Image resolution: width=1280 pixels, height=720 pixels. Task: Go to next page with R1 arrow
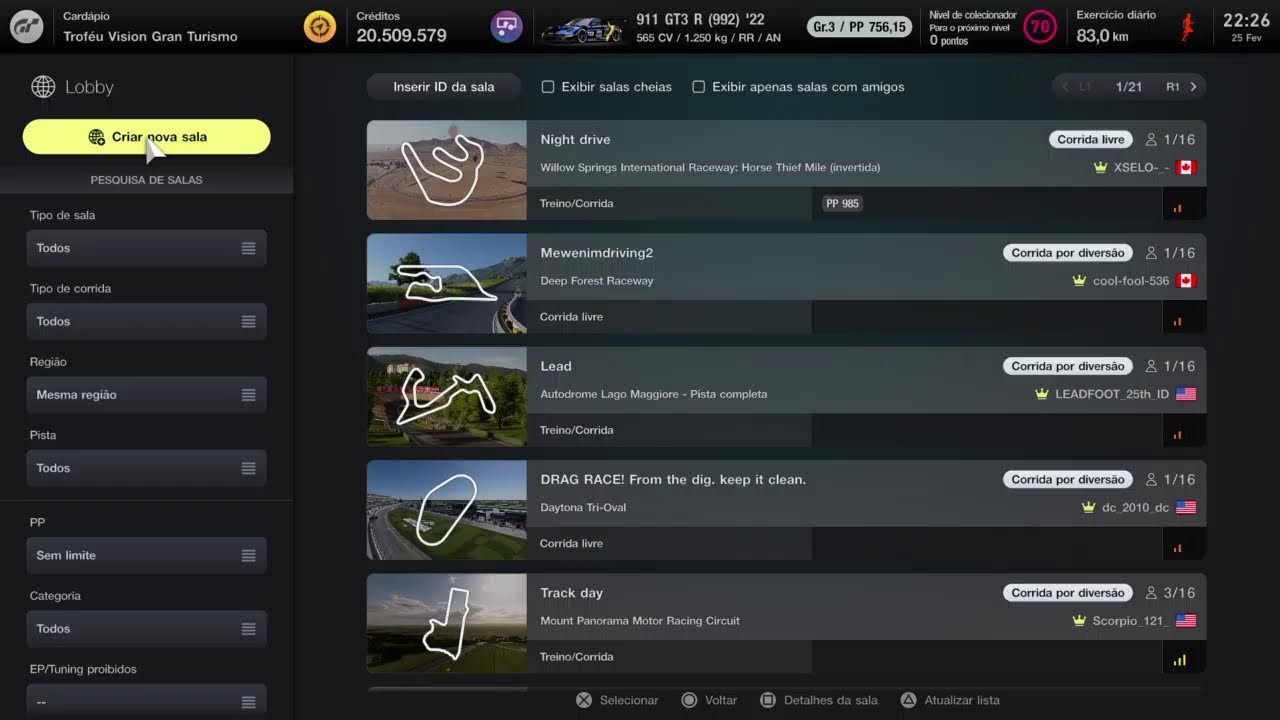[x=1193, y=87]
